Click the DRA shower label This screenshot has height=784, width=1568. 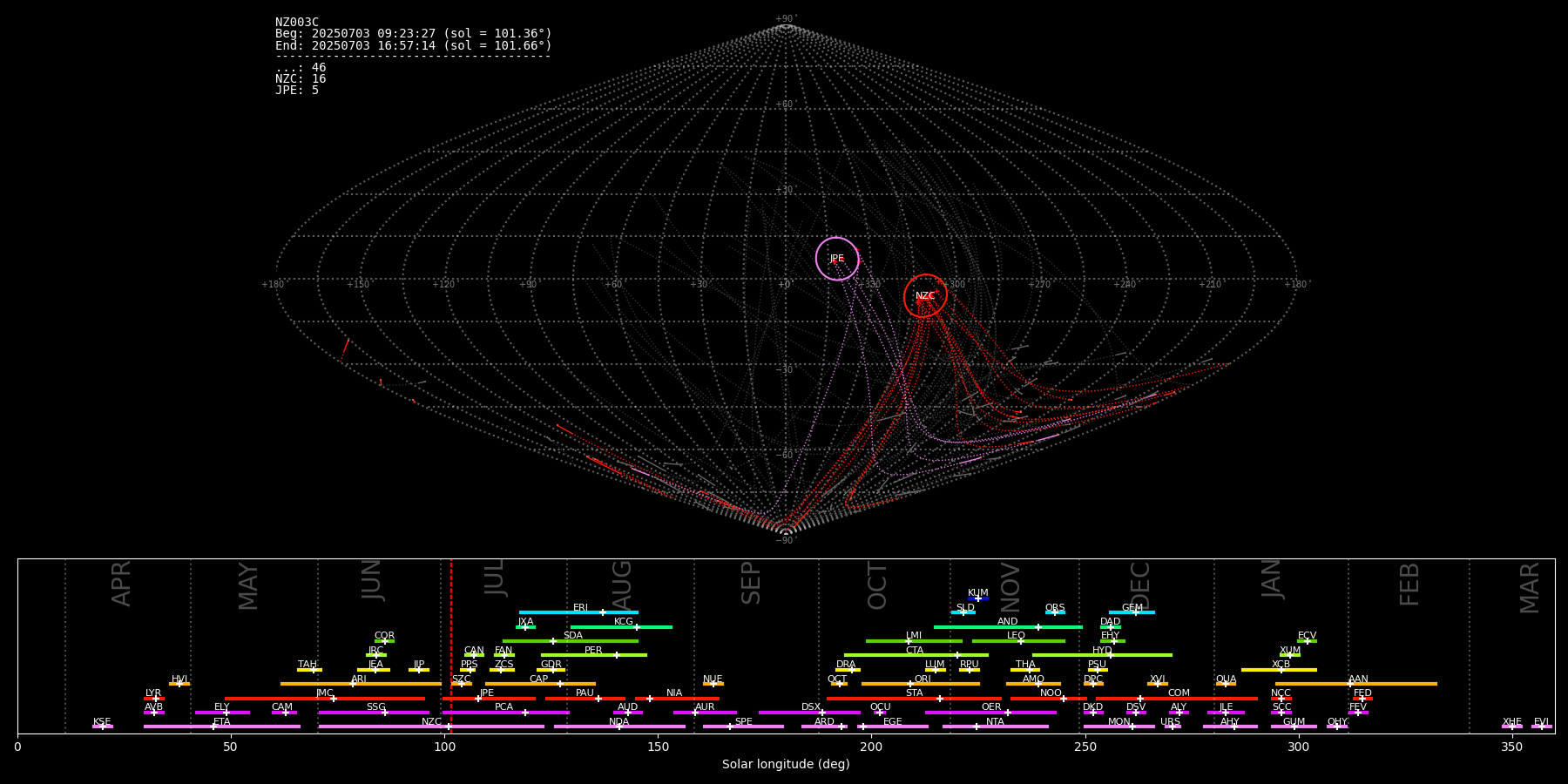pos(847,665)
